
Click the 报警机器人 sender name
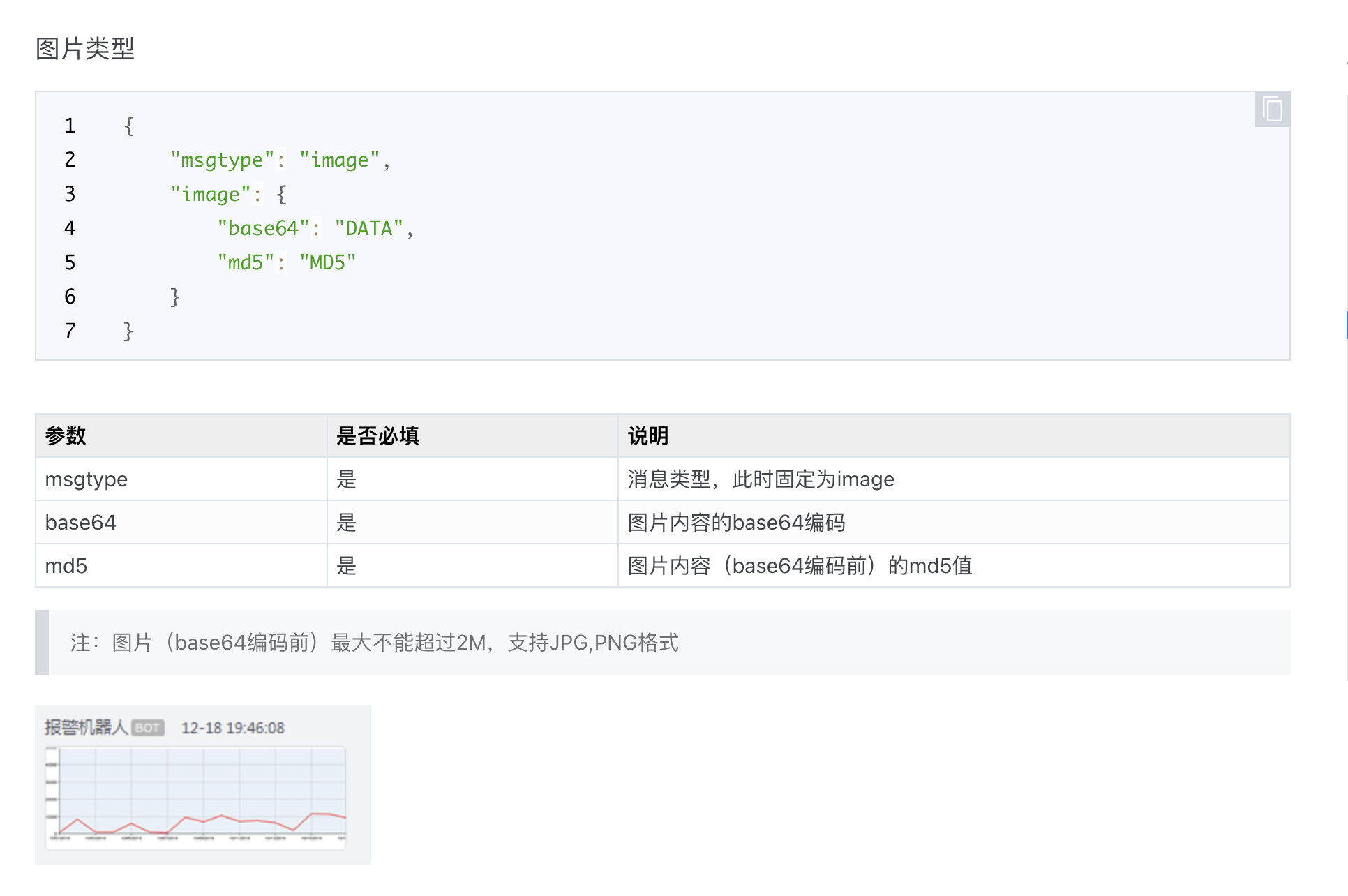pos(86,728)
